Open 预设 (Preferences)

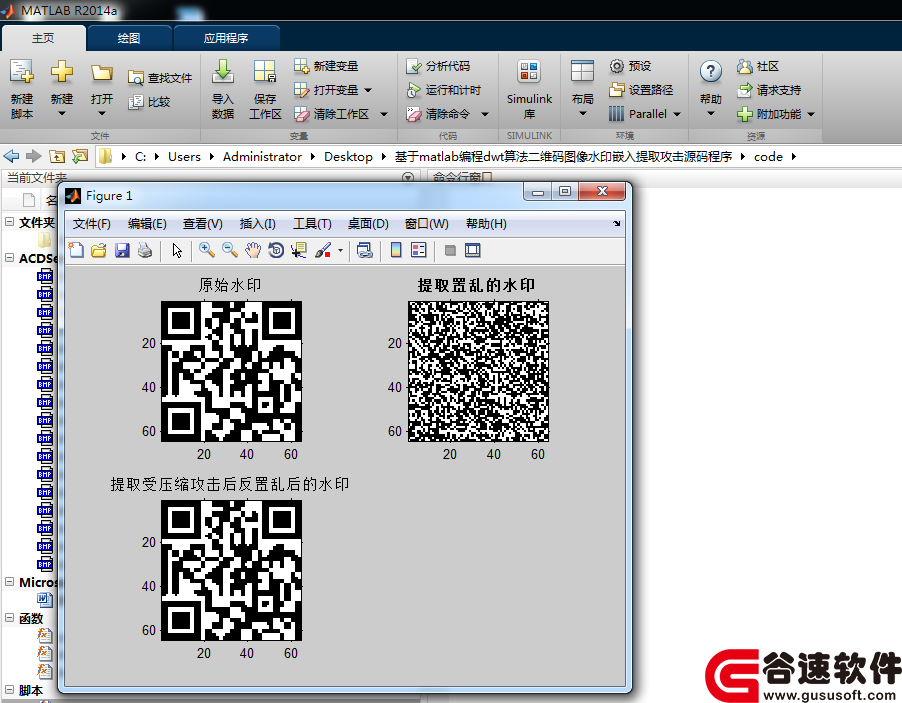[x=630, y=66]
